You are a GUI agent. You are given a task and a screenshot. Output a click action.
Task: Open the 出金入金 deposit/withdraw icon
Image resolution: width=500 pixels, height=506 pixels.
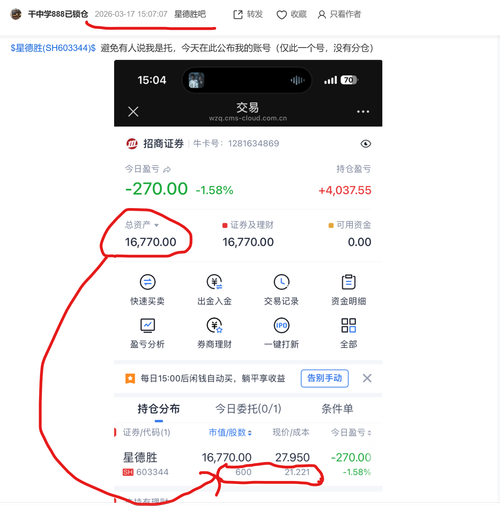point(214,282)
